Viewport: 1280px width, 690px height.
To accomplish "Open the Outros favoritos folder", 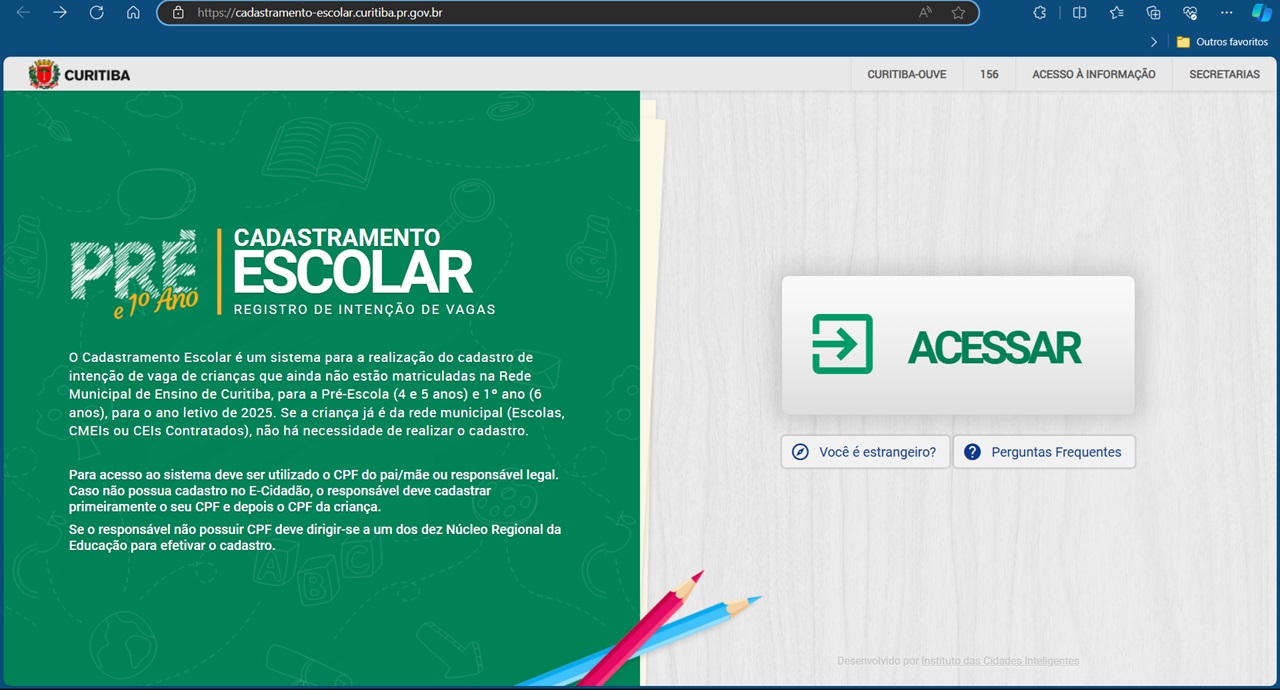I will click(1222, 42).
